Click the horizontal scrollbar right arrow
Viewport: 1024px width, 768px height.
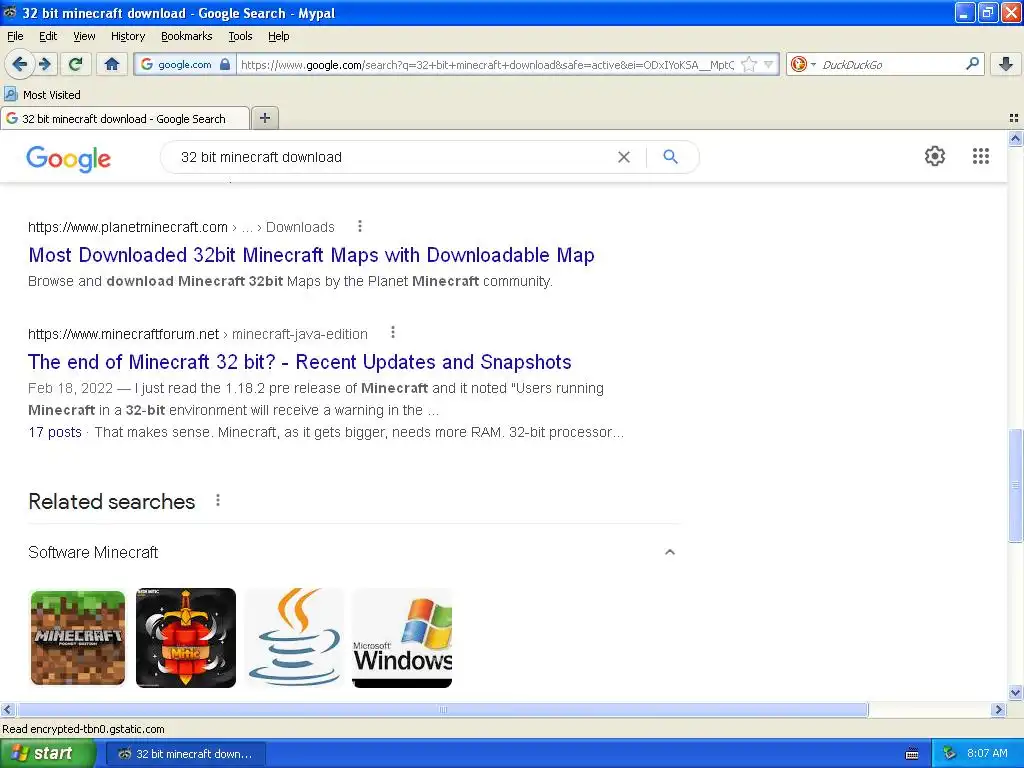tap(998, 709)
